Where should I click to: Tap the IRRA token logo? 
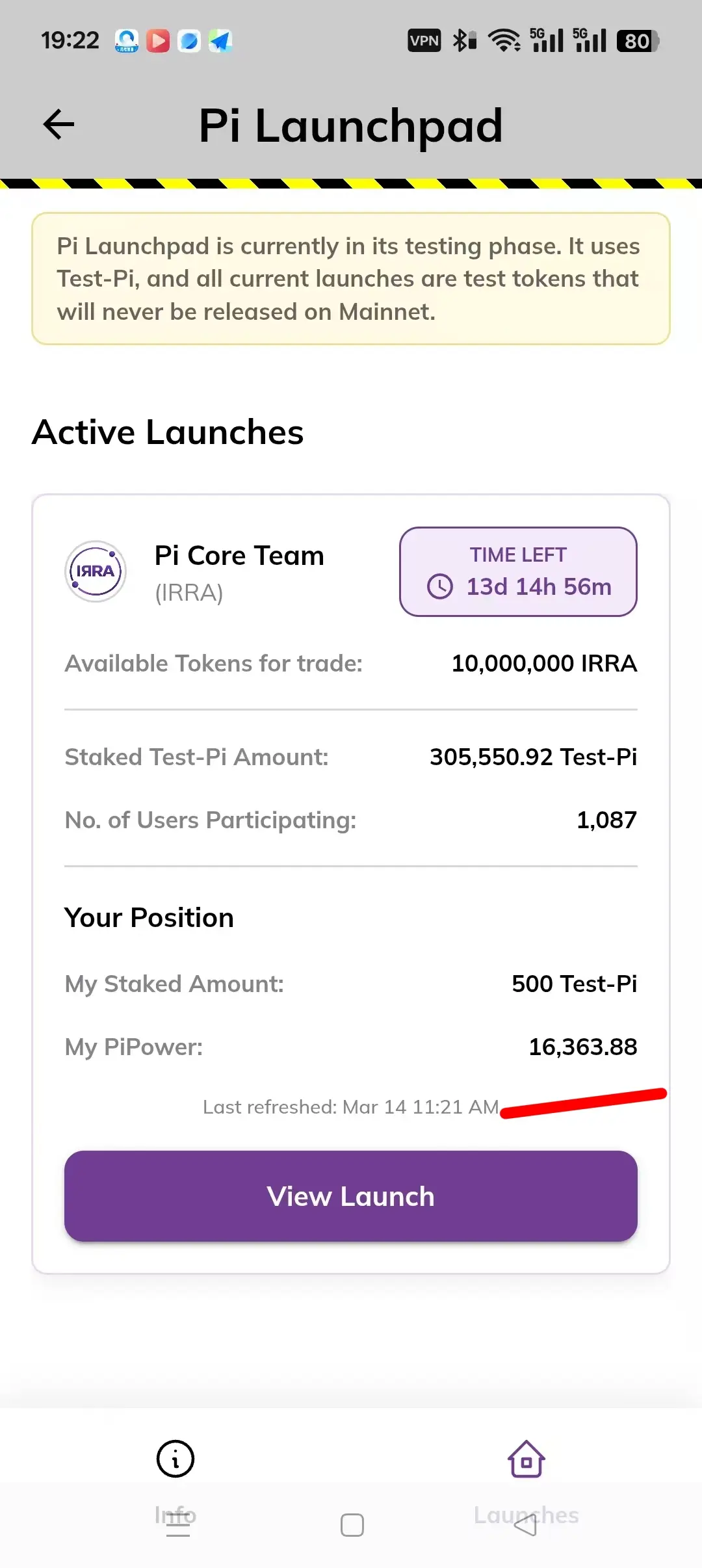click(96, 571)
